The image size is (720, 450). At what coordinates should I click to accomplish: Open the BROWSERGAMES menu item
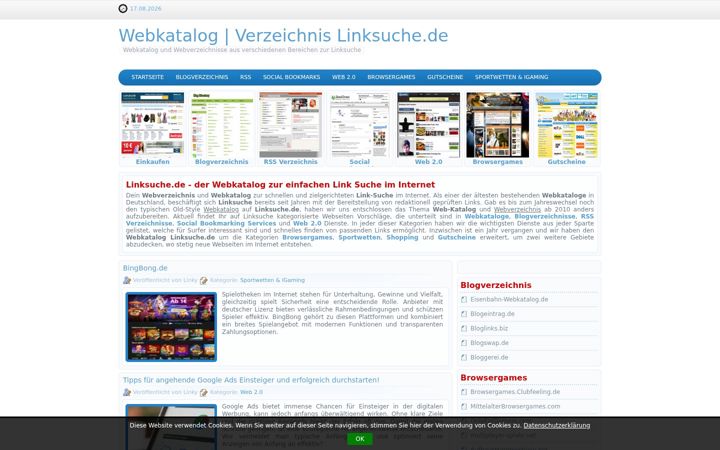point(391,77)
